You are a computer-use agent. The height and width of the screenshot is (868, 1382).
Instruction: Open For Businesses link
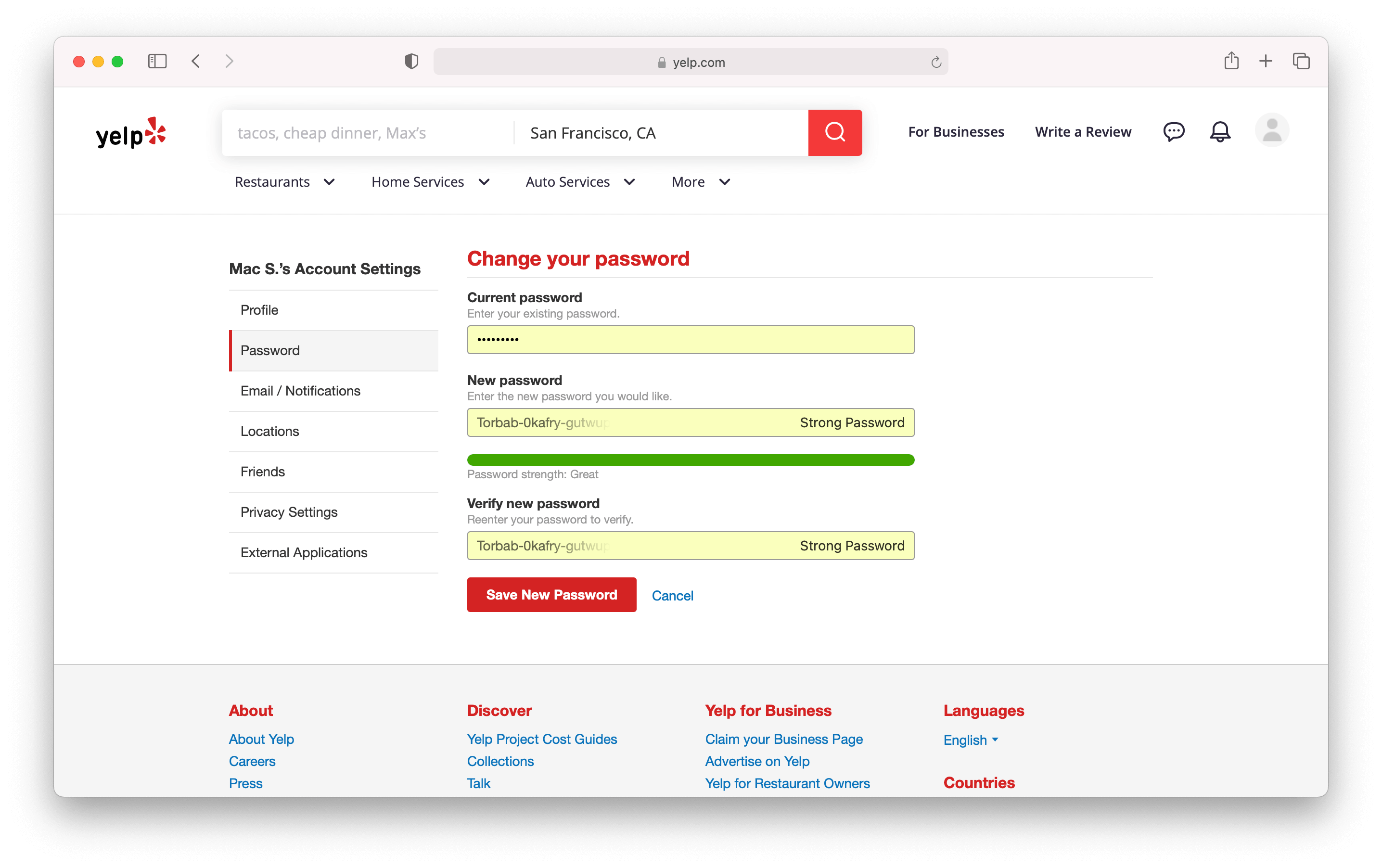click(956, 132)
